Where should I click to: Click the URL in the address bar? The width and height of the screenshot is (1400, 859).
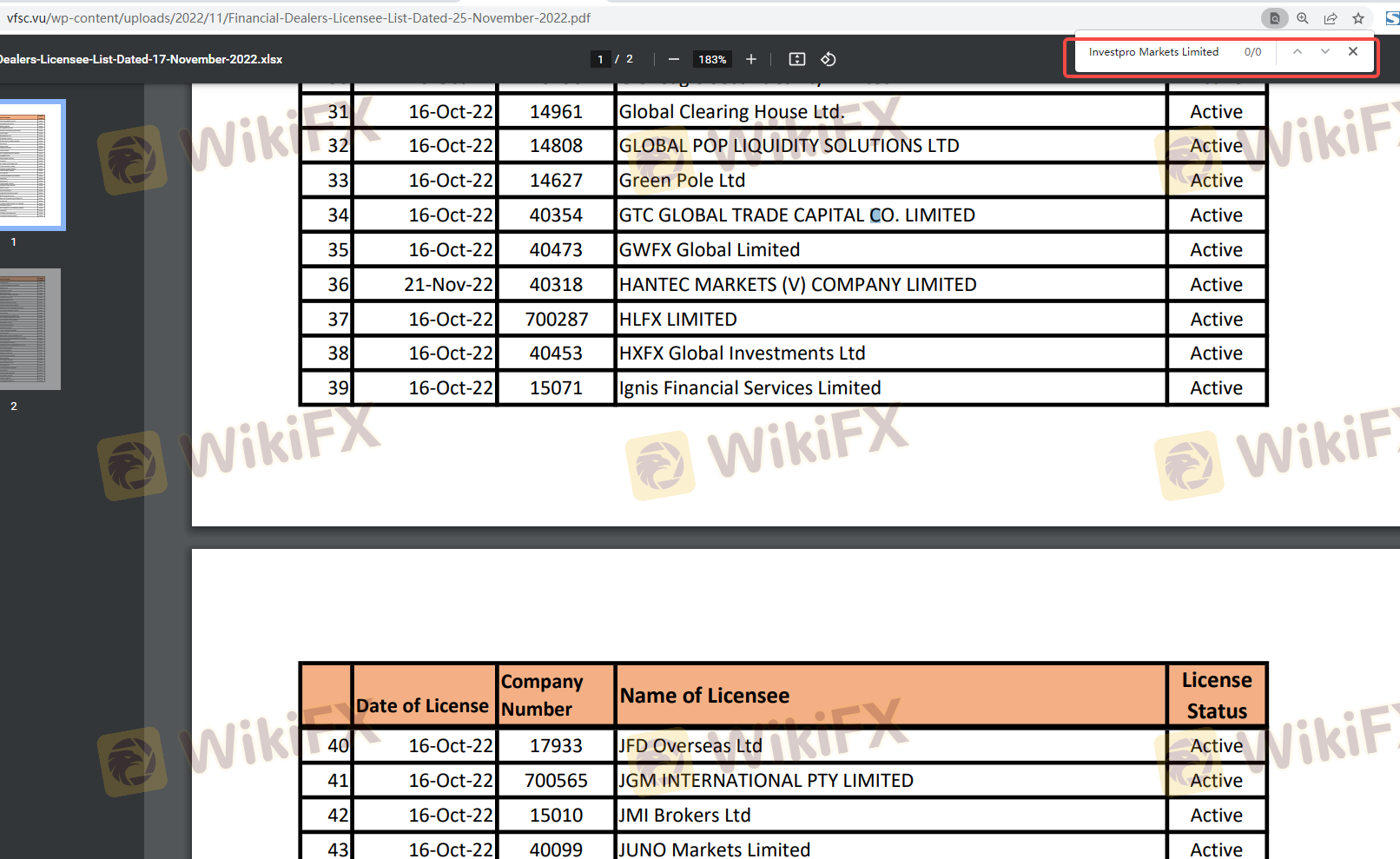tap(299, 18)
